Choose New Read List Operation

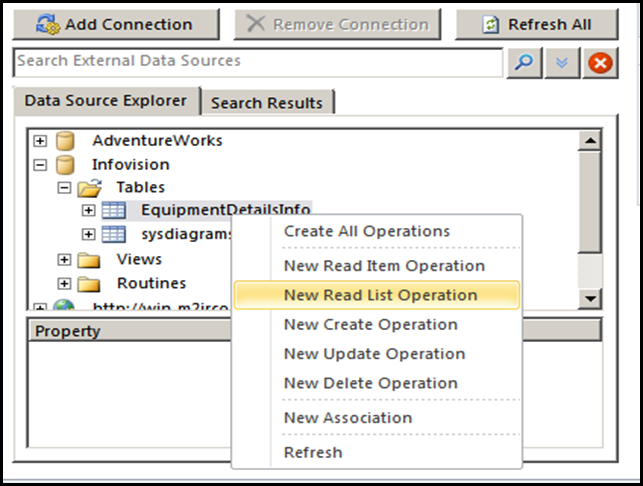coord(377,295)
